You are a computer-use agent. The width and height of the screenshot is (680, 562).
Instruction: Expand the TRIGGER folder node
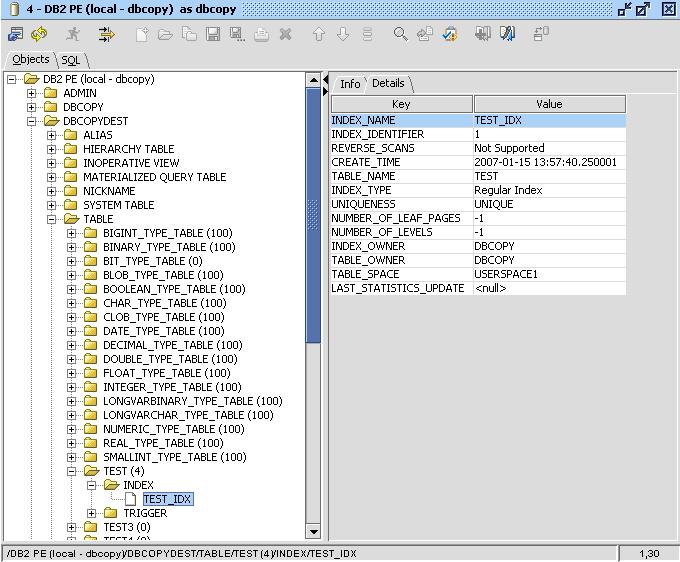coord(92,513)
